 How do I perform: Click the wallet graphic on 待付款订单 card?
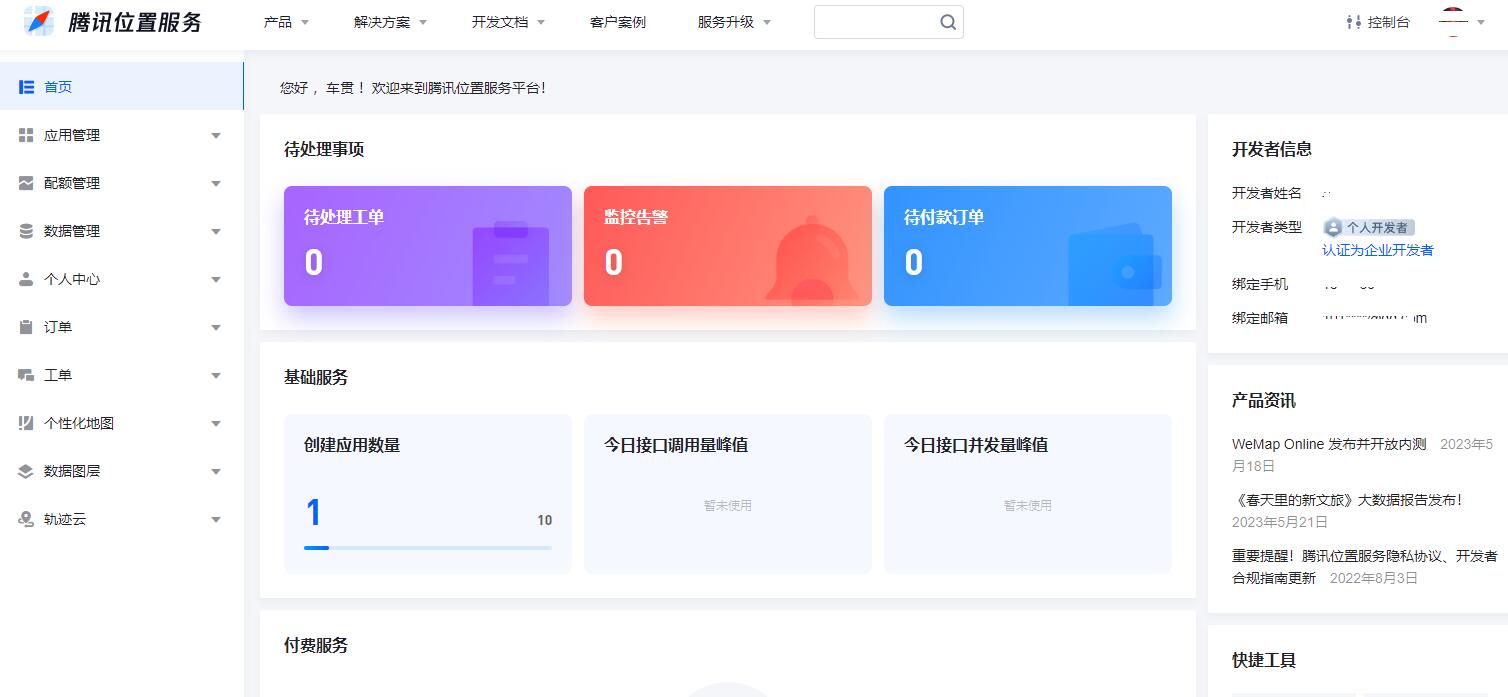coord(1115,264)
